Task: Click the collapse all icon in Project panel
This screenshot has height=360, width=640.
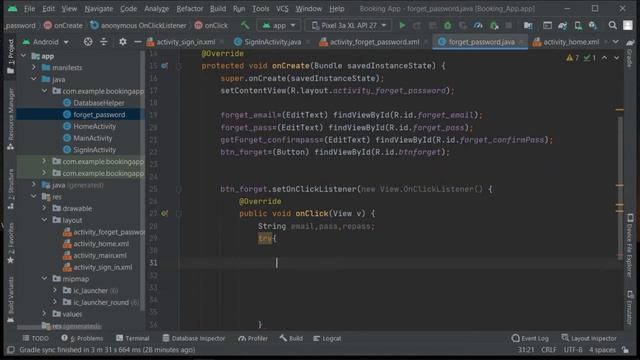Action: [x=104, y=42]
